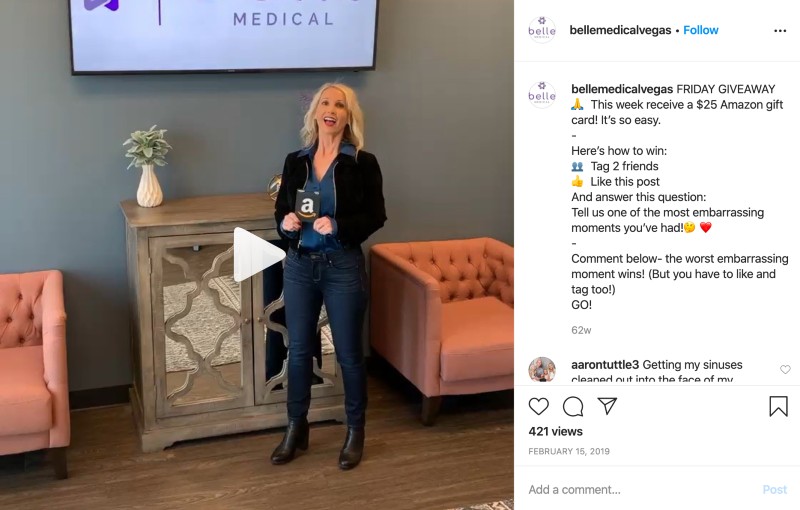The height and width of the screenshot is (510, 800).
Task: Click the 421 views count
Action: [555, 431]
